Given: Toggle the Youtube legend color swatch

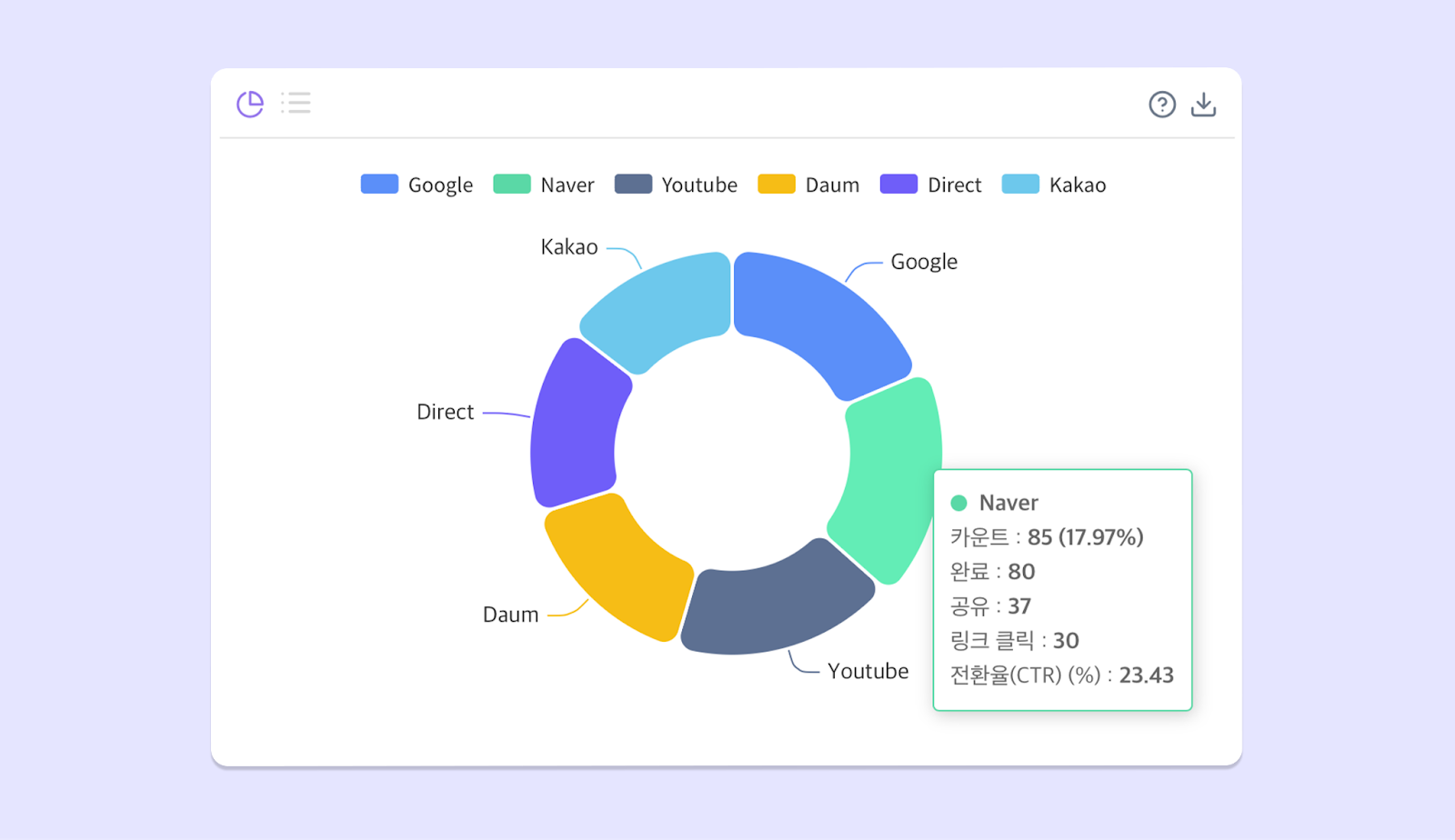Looking at the screenshot, I should pyautogui.click(x=633, y=185).
